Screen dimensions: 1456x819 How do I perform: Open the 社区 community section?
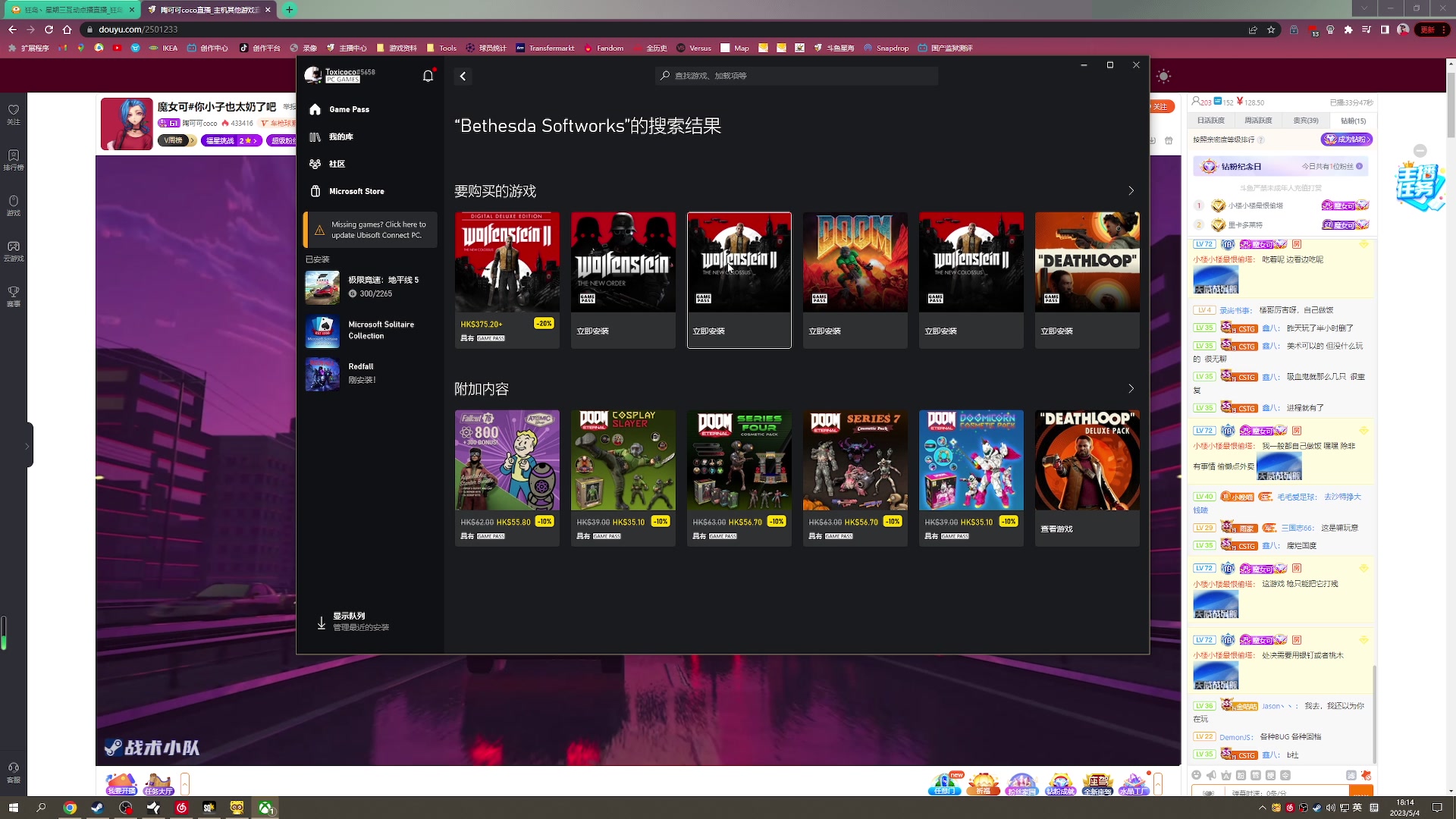tap(337, 164)
